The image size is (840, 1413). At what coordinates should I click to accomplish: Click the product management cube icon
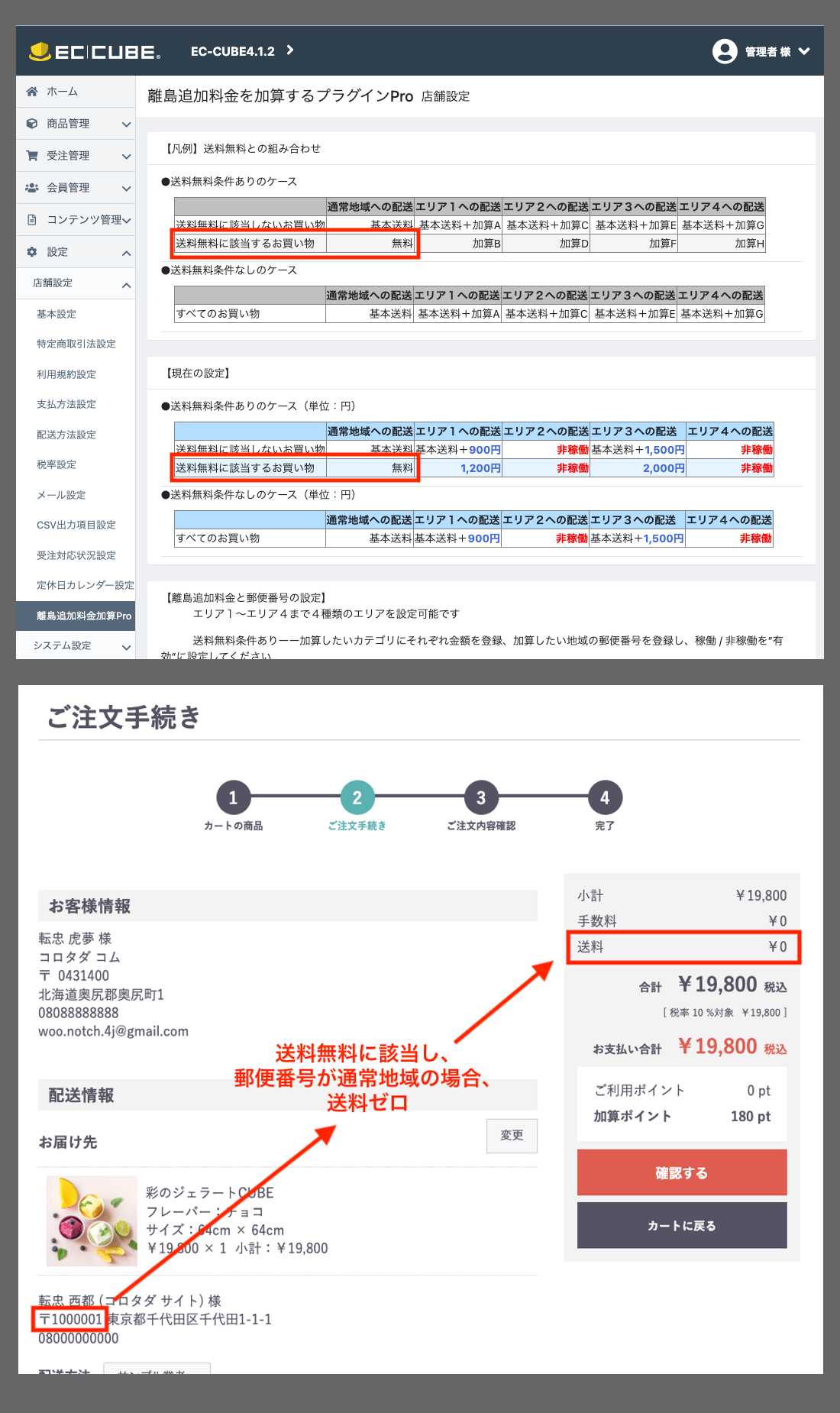point(32,124)
